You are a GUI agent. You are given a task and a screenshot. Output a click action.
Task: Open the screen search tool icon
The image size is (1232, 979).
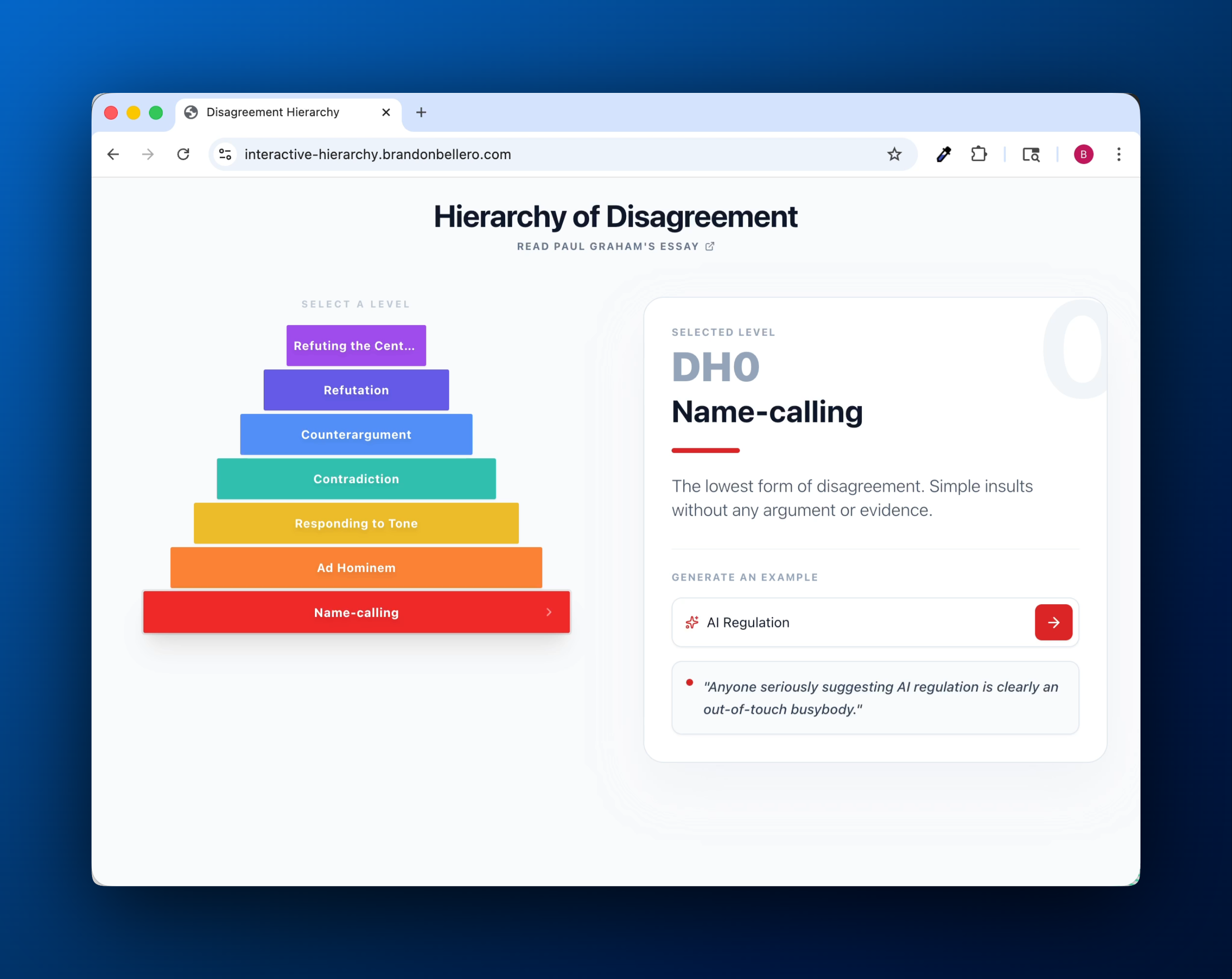point(1031,154)
